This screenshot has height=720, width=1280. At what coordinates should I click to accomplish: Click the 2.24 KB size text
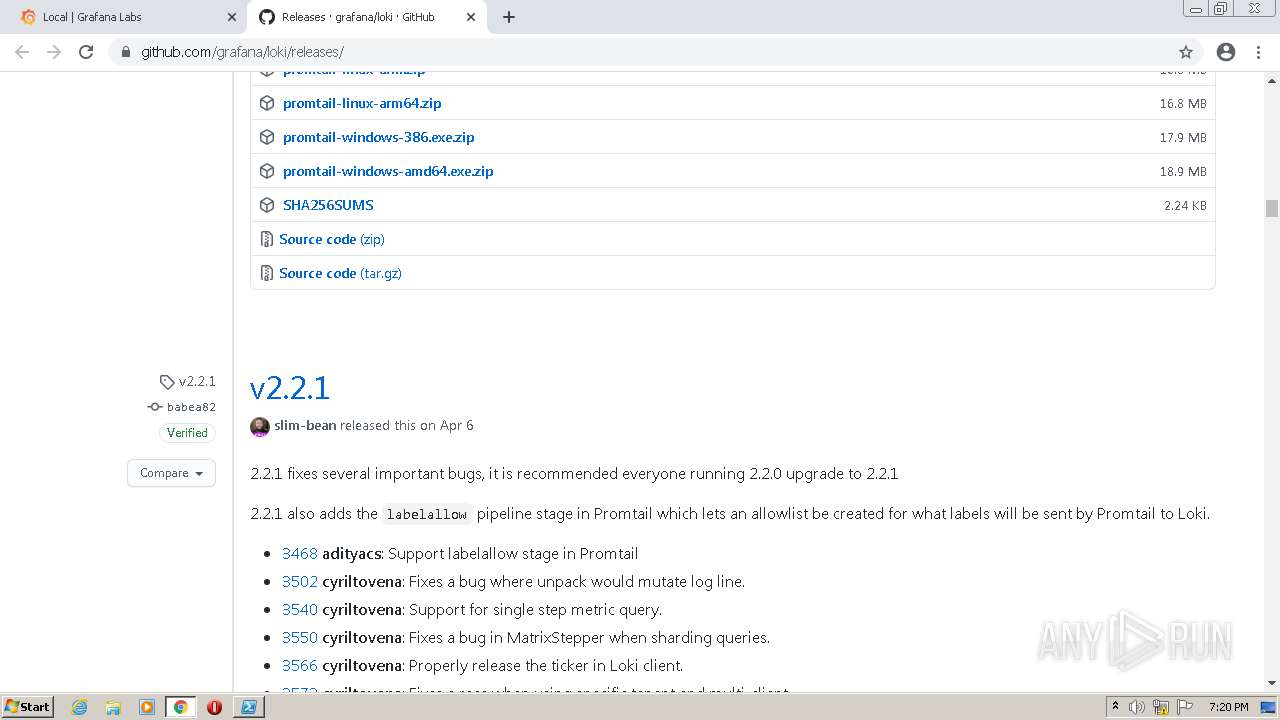point(1185,205)
